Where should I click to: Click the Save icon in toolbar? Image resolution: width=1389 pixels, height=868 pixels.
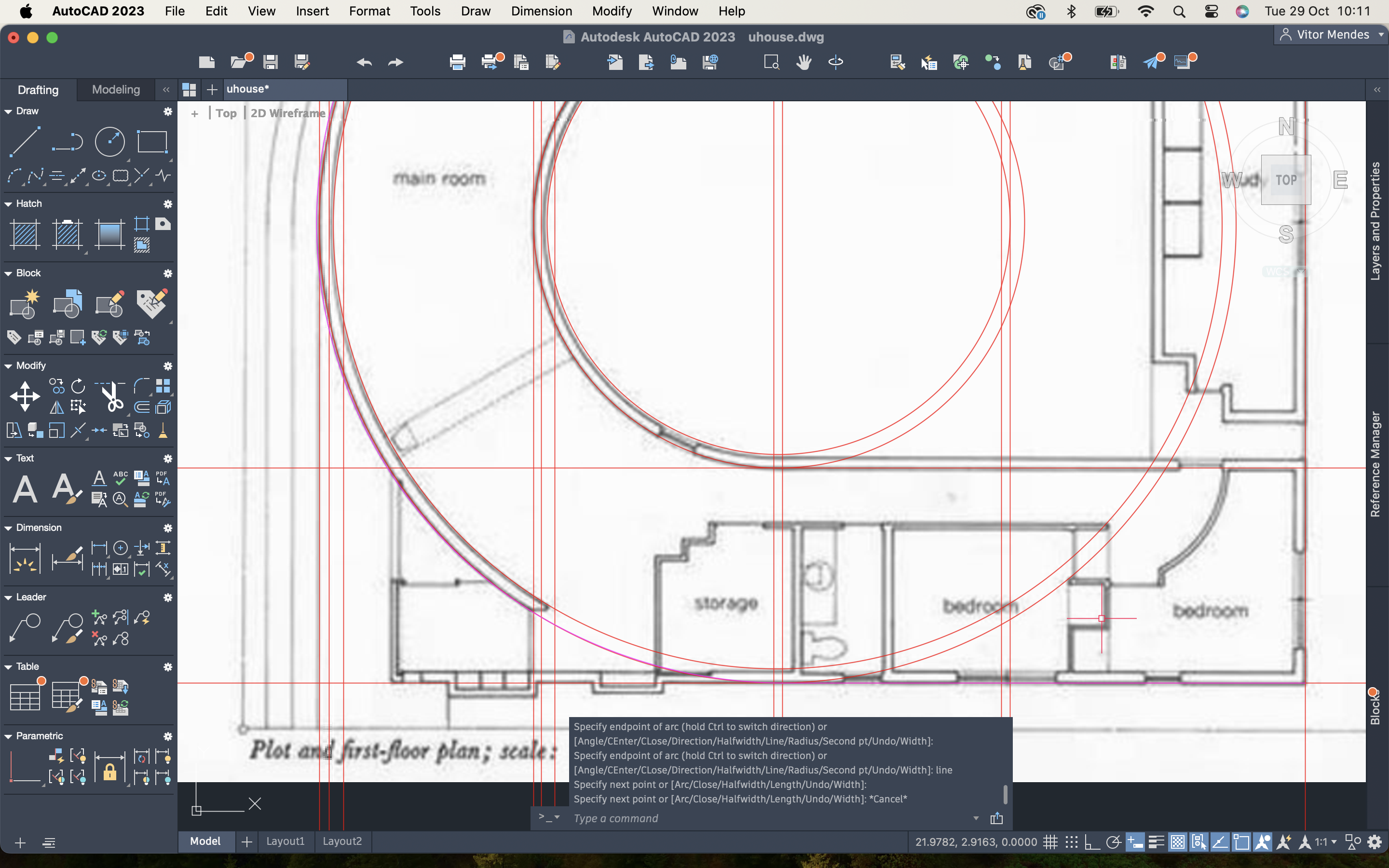pos(271,62)
